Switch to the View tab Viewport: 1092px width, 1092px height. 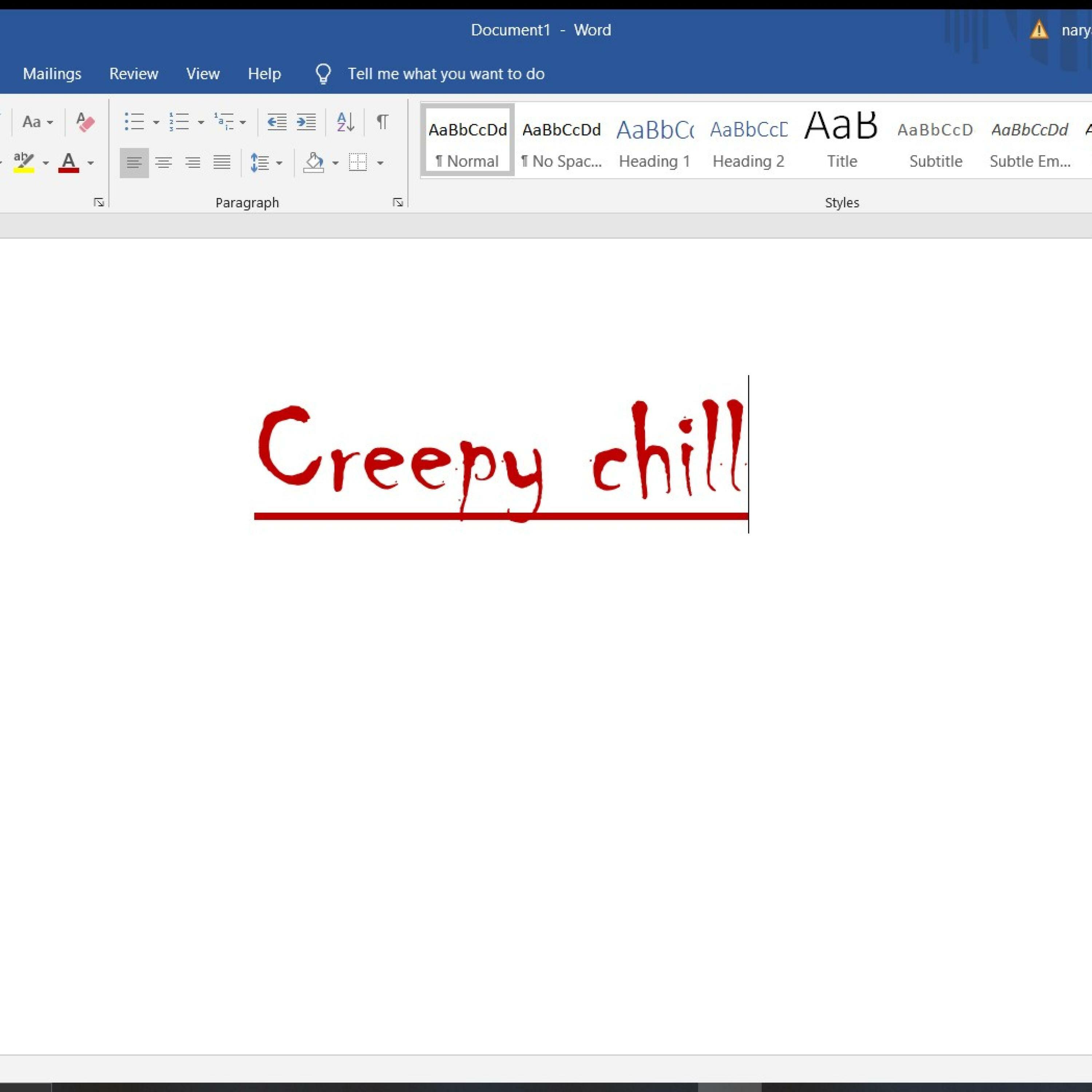tap(203, 74)
